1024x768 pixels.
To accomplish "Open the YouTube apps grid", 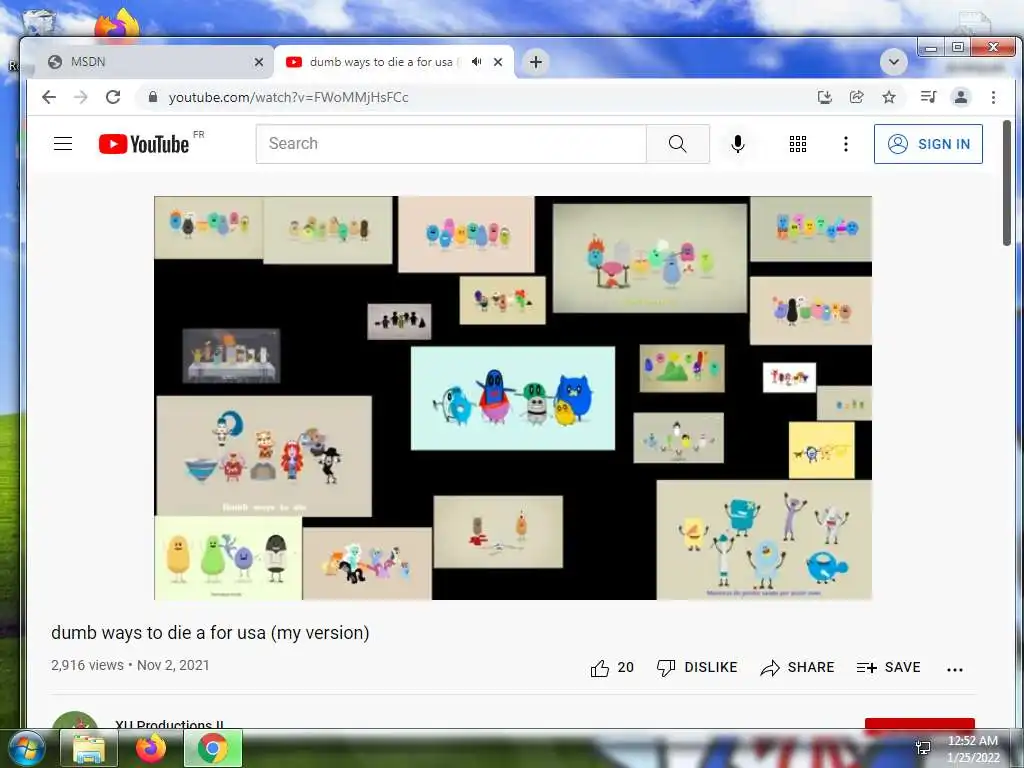I will coord(797,144).
